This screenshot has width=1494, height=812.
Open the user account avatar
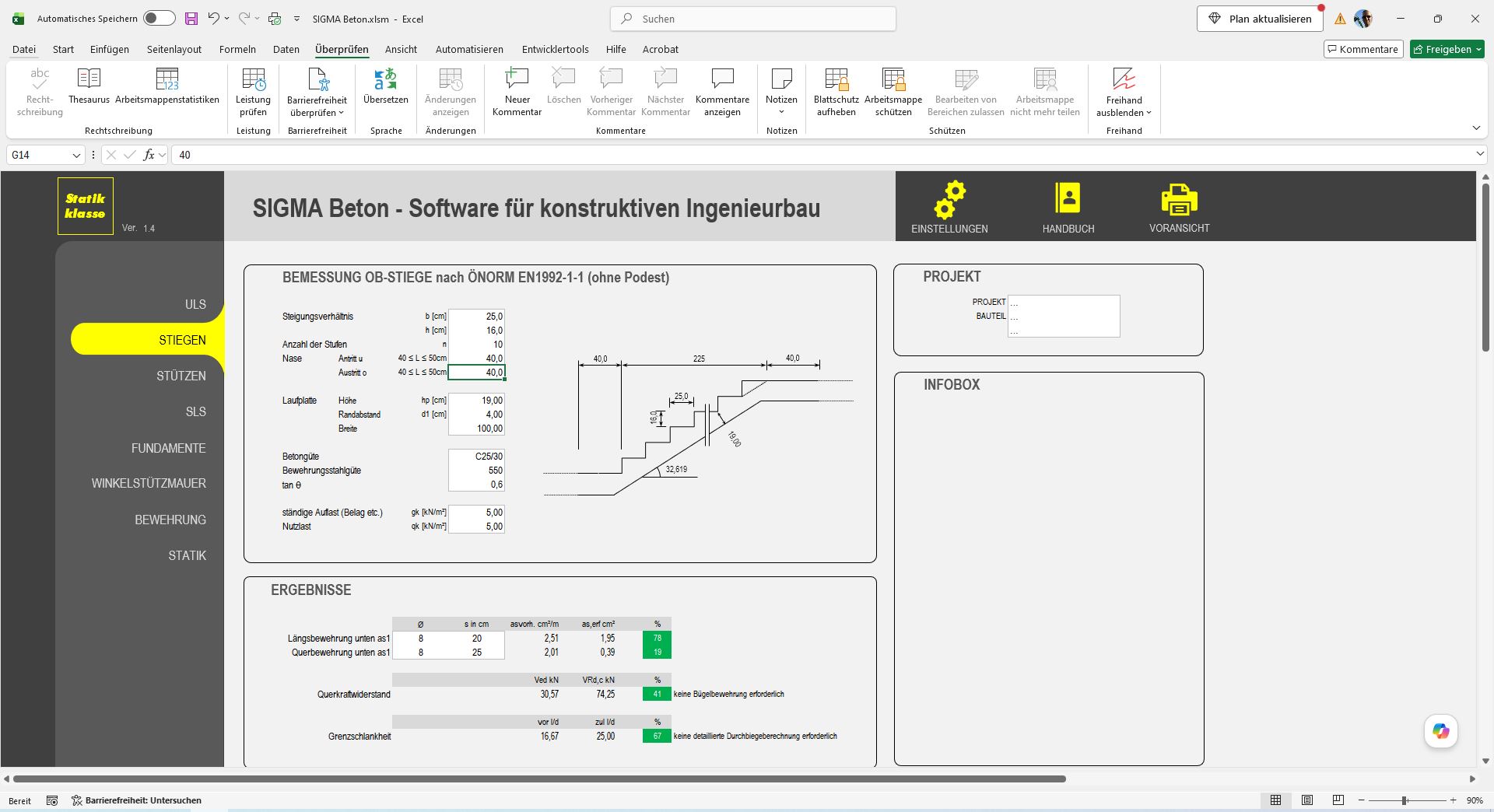coord(1363,19)
